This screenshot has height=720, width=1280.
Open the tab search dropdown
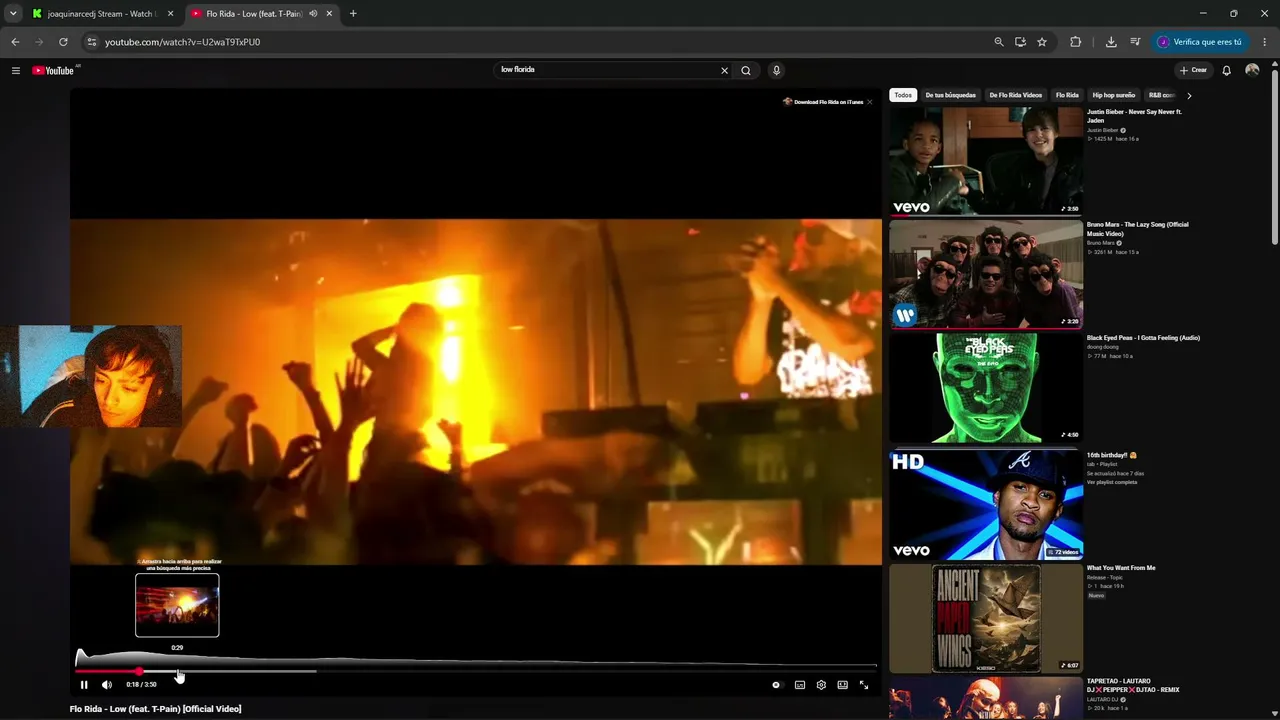[13, 14]
